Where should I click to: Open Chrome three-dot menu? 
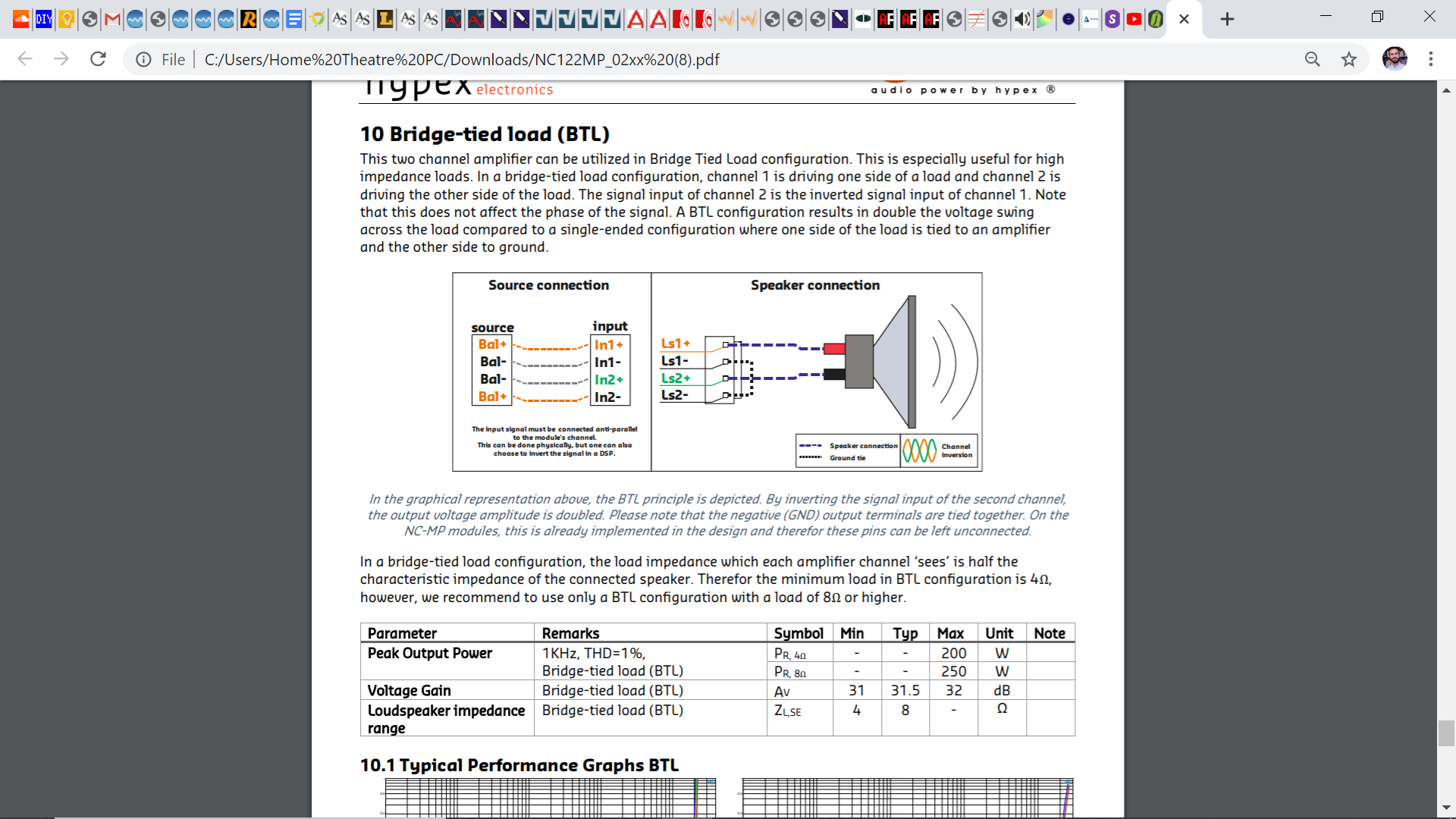[x=1431, y=59]
